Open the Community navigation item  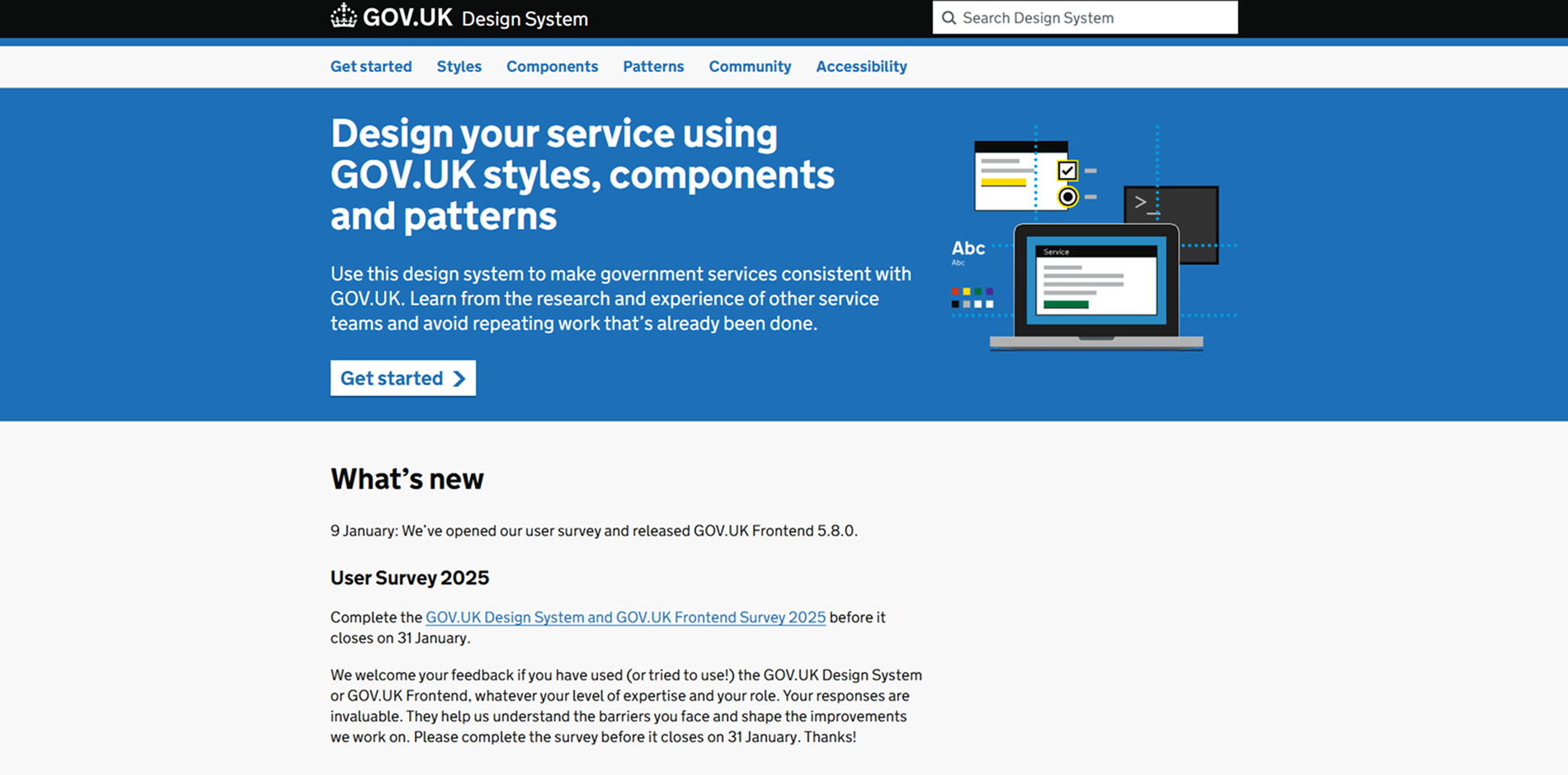click(x=750, y=67)
